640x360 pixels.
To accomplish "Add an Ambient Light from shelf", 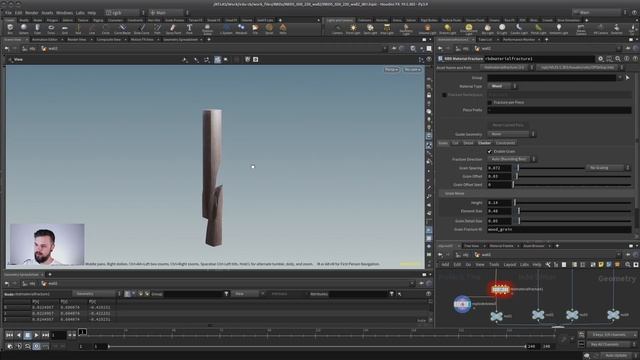I will (558, 29).
